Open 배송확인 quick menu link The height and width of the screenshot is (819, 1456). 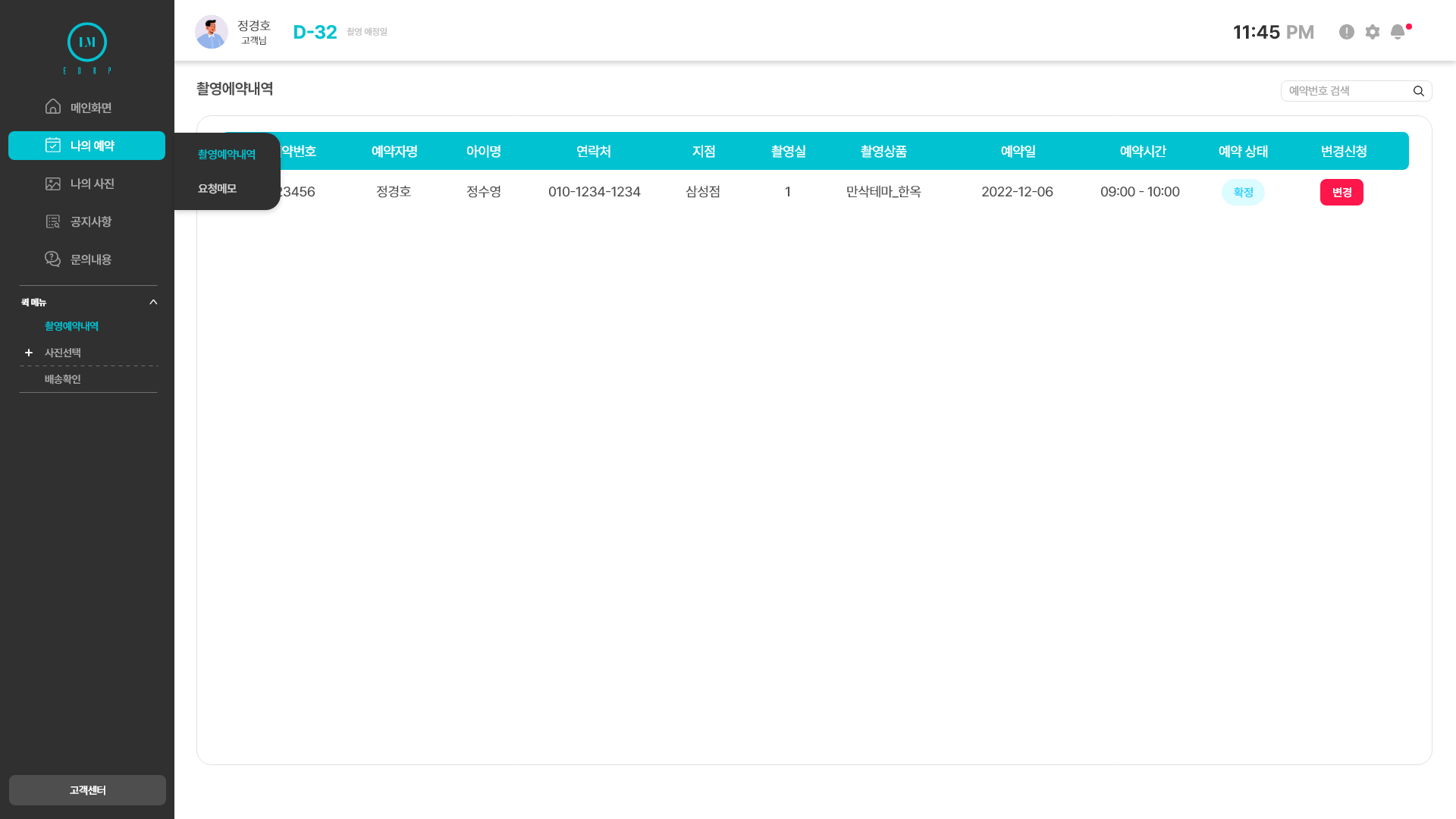63,379
